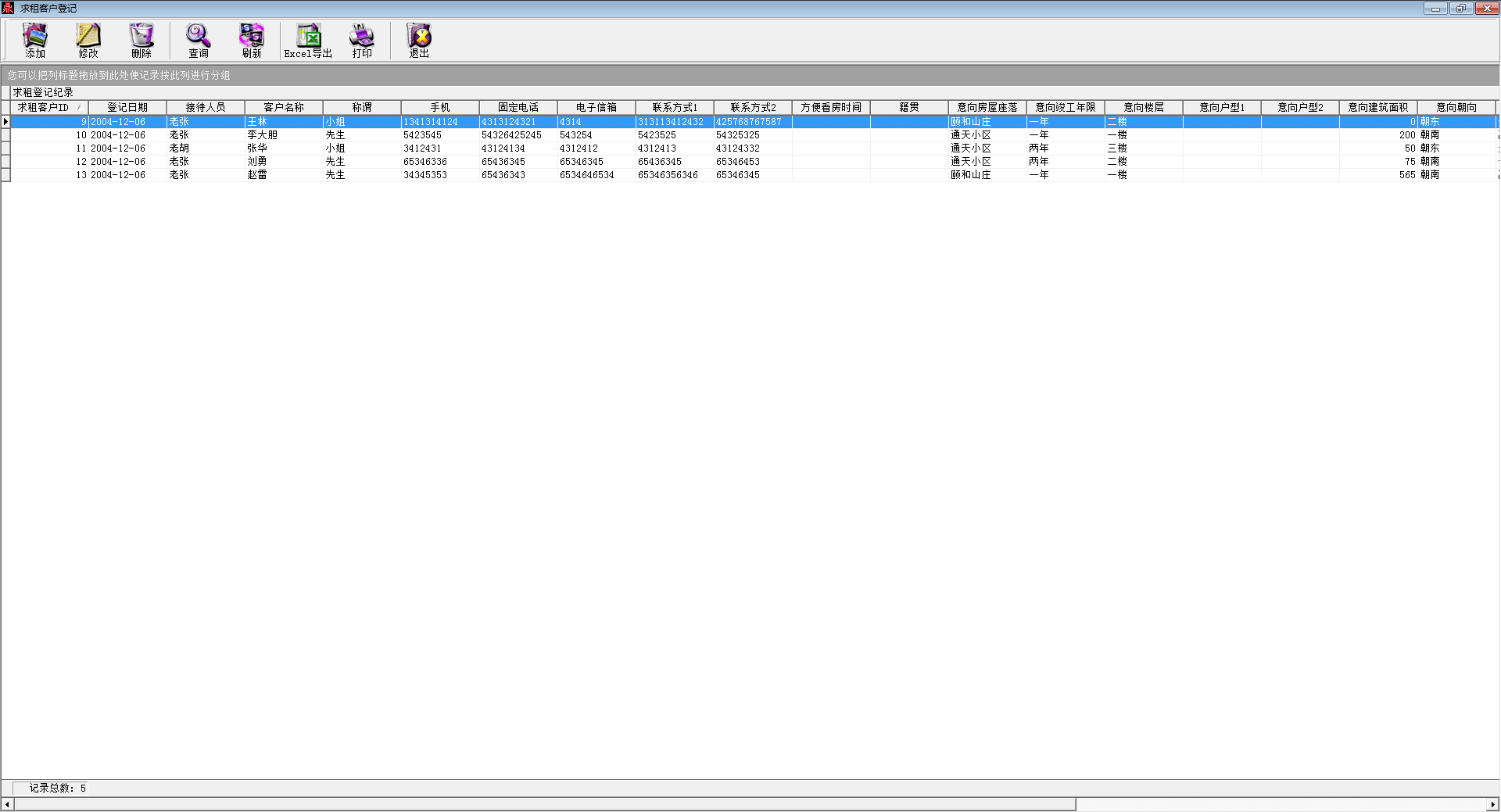The image size is (1501, 812).
Task: Click the 意向户型1 column header
Action: [x=1222, y=107]
